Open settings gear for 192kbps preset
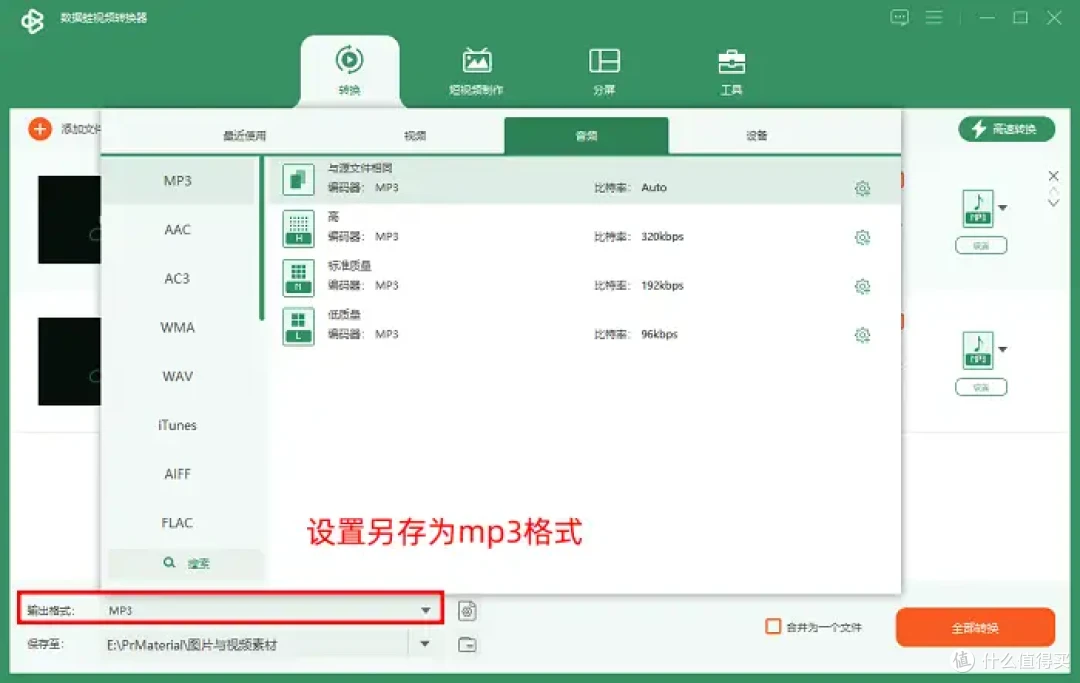 pos(862,286)
